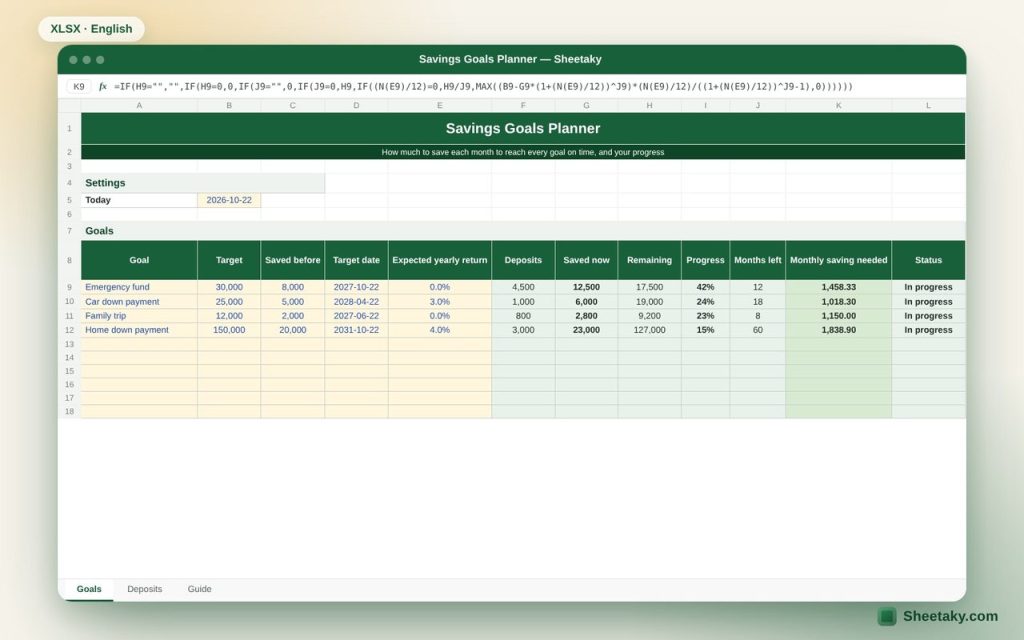This screenshot has height=640, width=1024.
Task: Click the subtitle row about monthly saving
Action: point(523,152)
